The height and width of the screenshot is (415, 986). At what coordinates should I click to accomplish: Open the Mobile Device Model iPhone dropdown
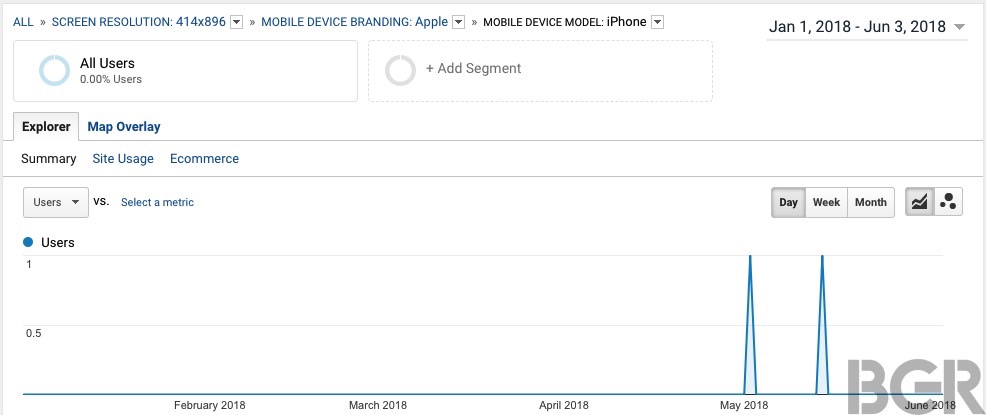click(657, 22)
